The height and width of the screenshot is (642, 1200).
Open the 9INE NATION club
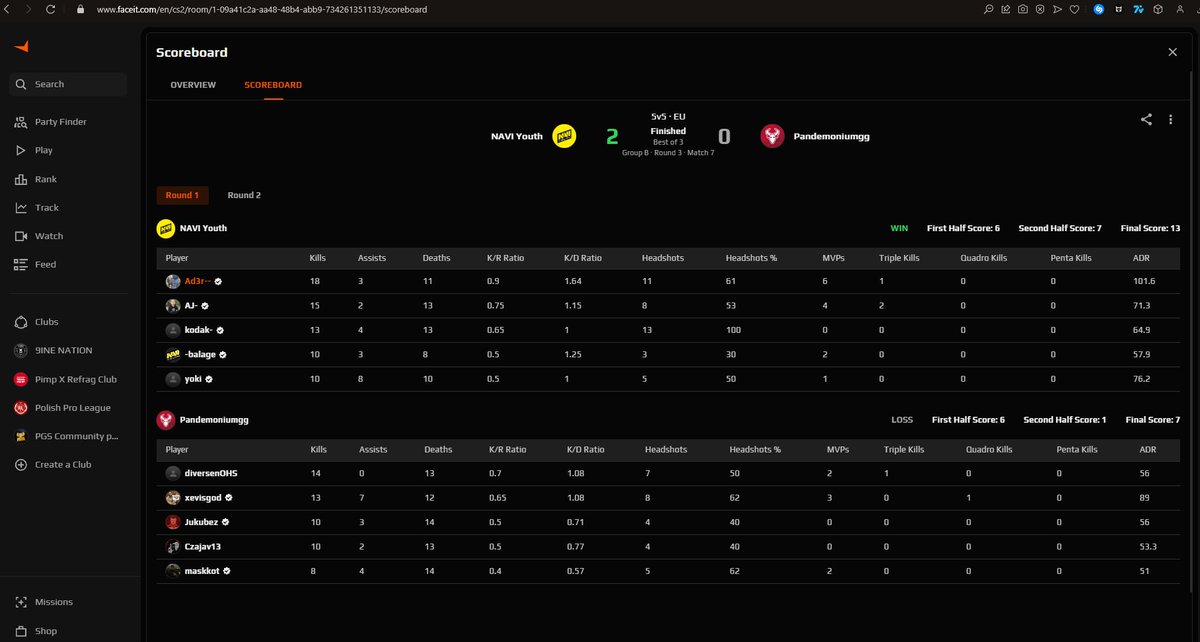pos(53,351)
